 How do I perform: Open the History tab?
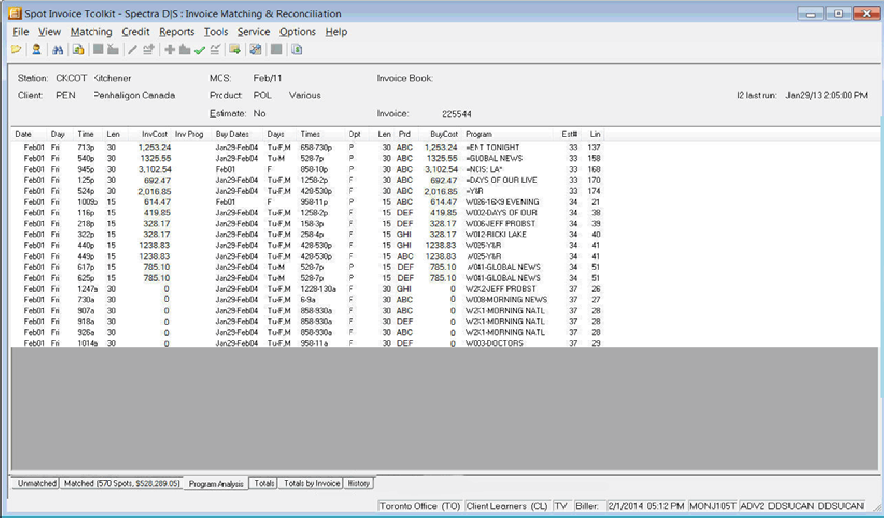[359, 483]
